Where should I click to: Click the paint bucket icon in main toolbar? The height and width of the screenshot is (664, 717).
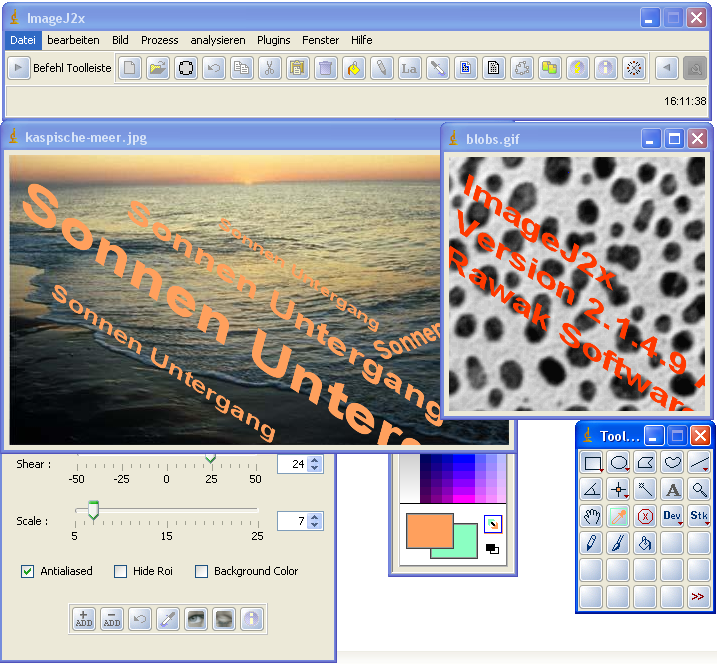click(353, 69)
